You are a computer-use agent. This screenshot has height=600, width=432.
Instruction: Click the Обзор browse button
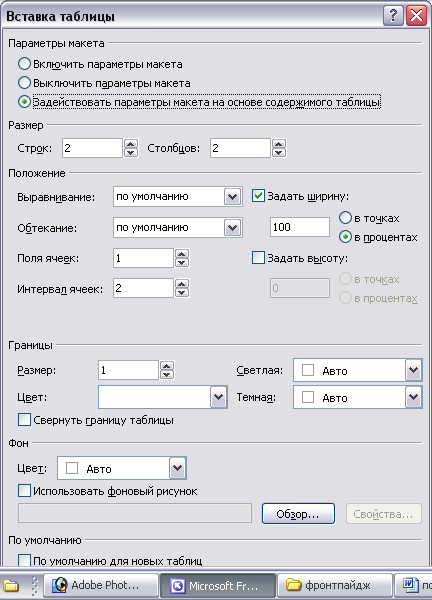click(x=298, y=514)
